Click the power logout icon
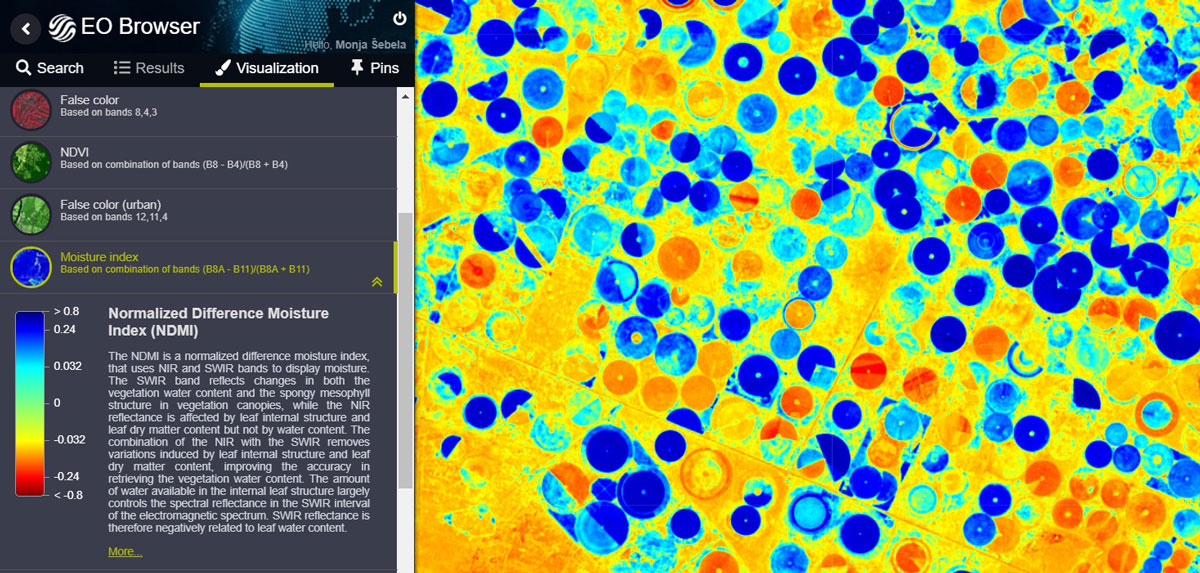This screenshot has width=1200, height=573. [x=400, y=18]
